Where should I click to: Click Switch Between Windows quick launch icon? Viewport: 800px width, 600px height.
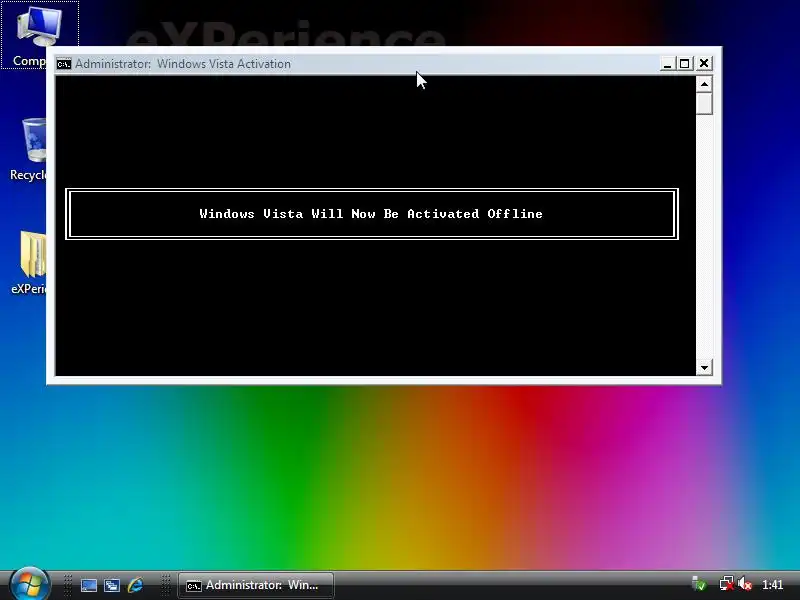click(x=112, y=585)
